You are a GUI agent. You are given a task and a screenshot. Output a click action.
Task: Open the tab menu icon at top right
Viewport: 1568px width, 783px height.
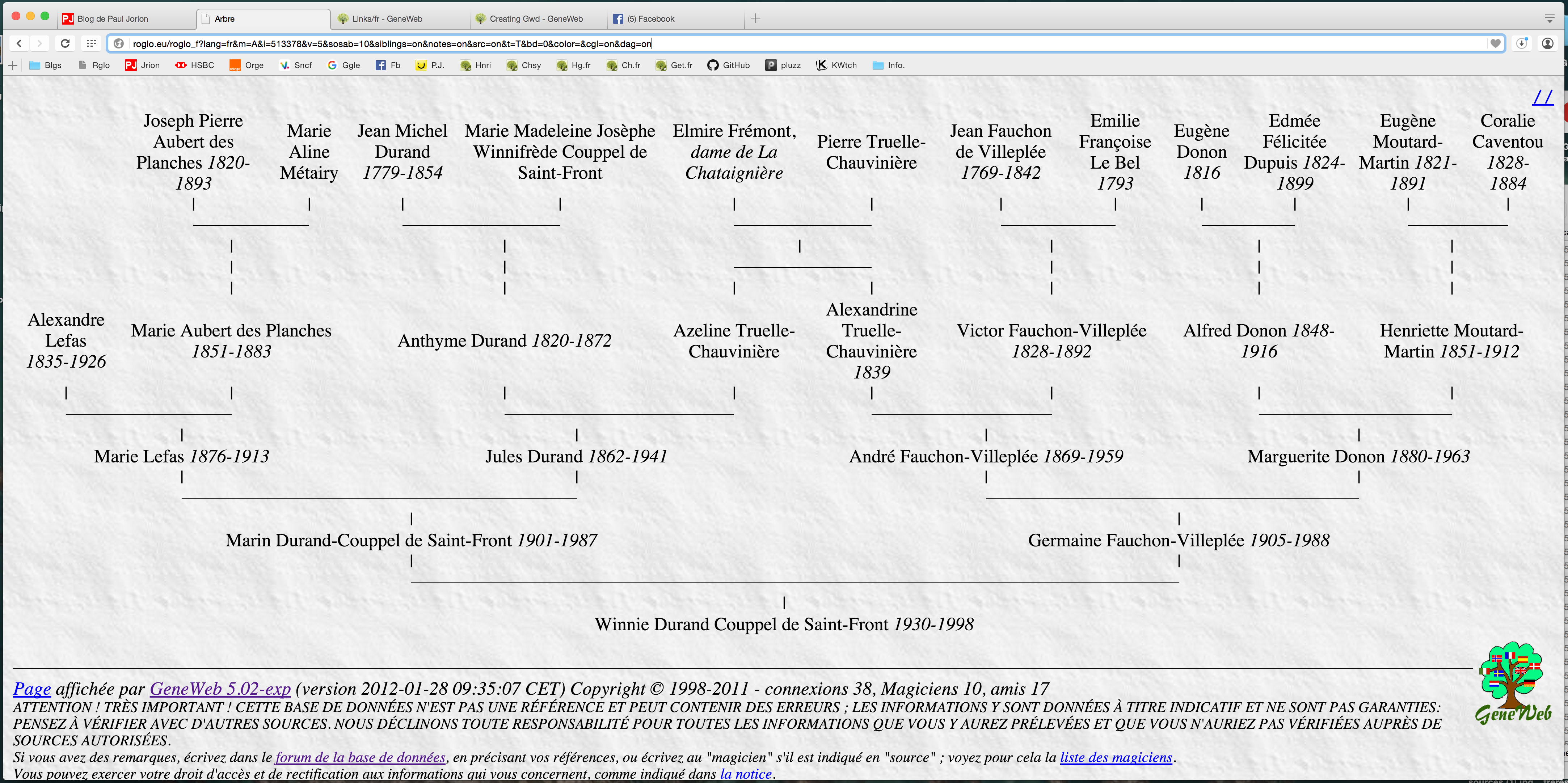[x=1550, y=19]
